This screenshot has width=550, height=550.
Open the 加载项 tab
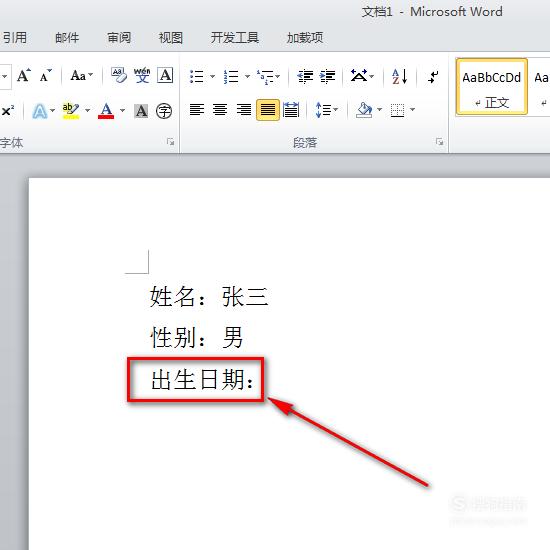click(305, 37)
